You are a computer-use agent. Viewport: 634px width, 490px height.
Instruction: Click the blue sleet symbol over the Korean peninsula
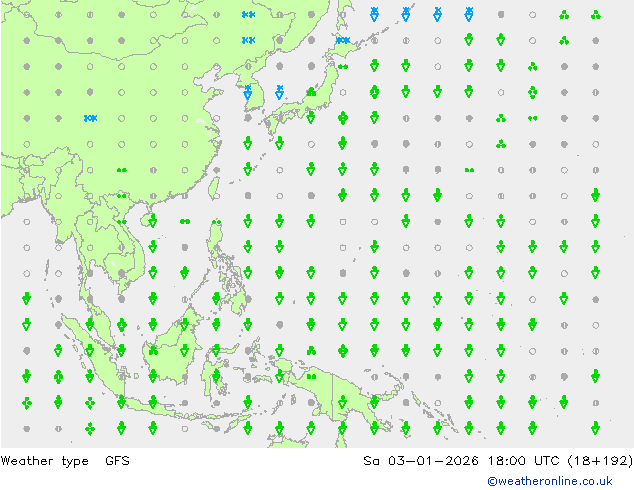(248, 92)
